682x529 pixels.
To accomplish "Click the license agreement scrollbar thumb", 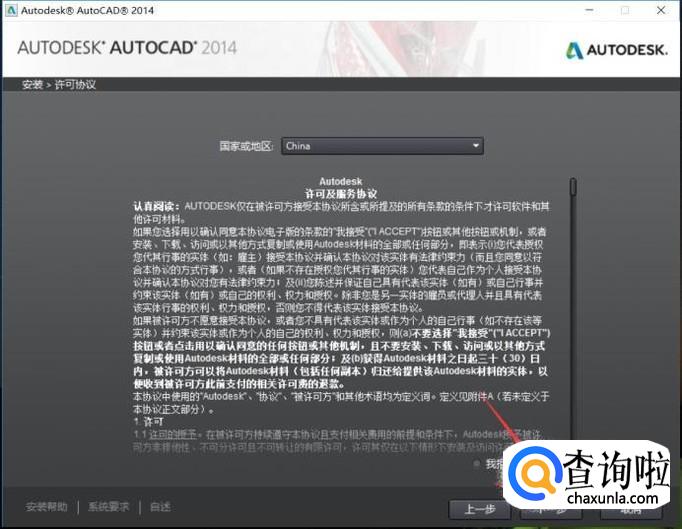I will (573, 186).
